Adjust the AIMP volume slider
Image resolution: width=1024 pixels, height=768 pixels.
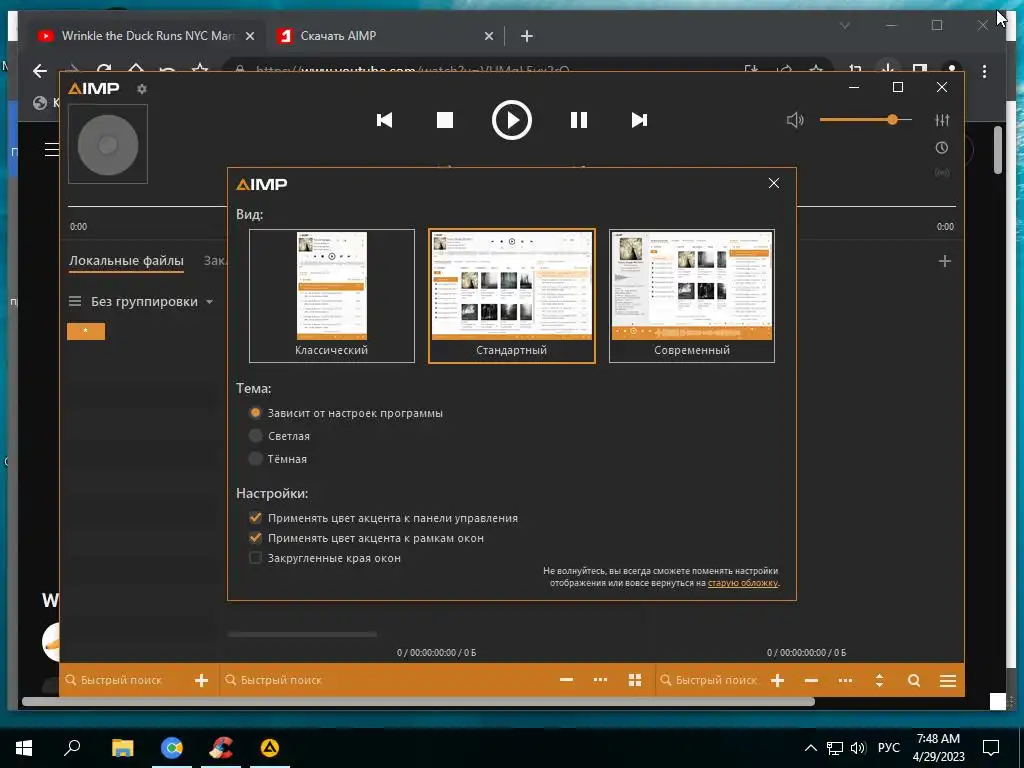[x=865, y=120]
